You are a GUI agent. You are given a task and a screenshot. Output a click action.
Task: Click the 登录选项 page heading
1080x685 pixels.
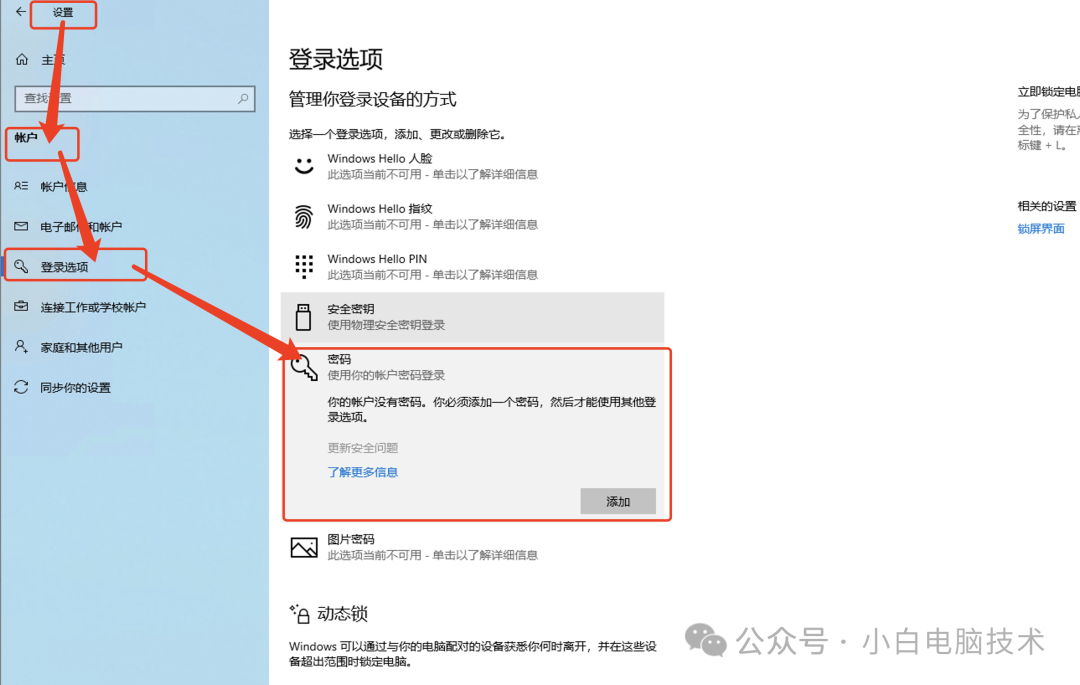335,59
